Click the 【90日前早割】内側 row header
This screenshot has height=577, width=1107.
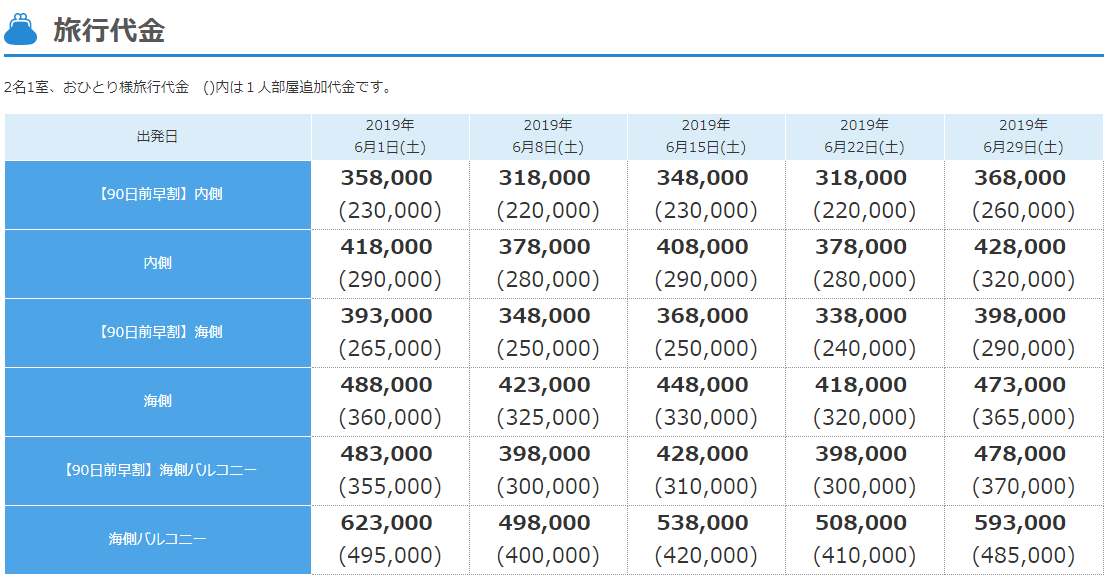(157, 194)
